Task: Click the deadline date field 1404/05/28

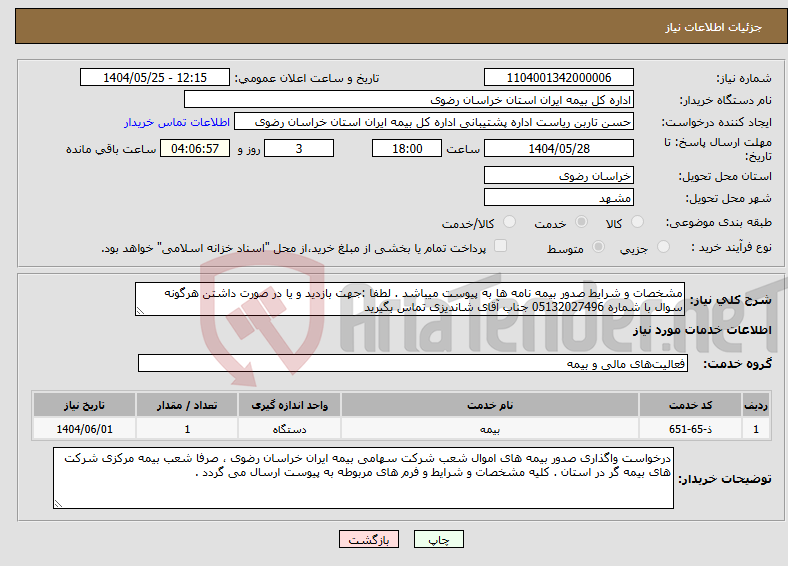Action: [x=558, y=148]
